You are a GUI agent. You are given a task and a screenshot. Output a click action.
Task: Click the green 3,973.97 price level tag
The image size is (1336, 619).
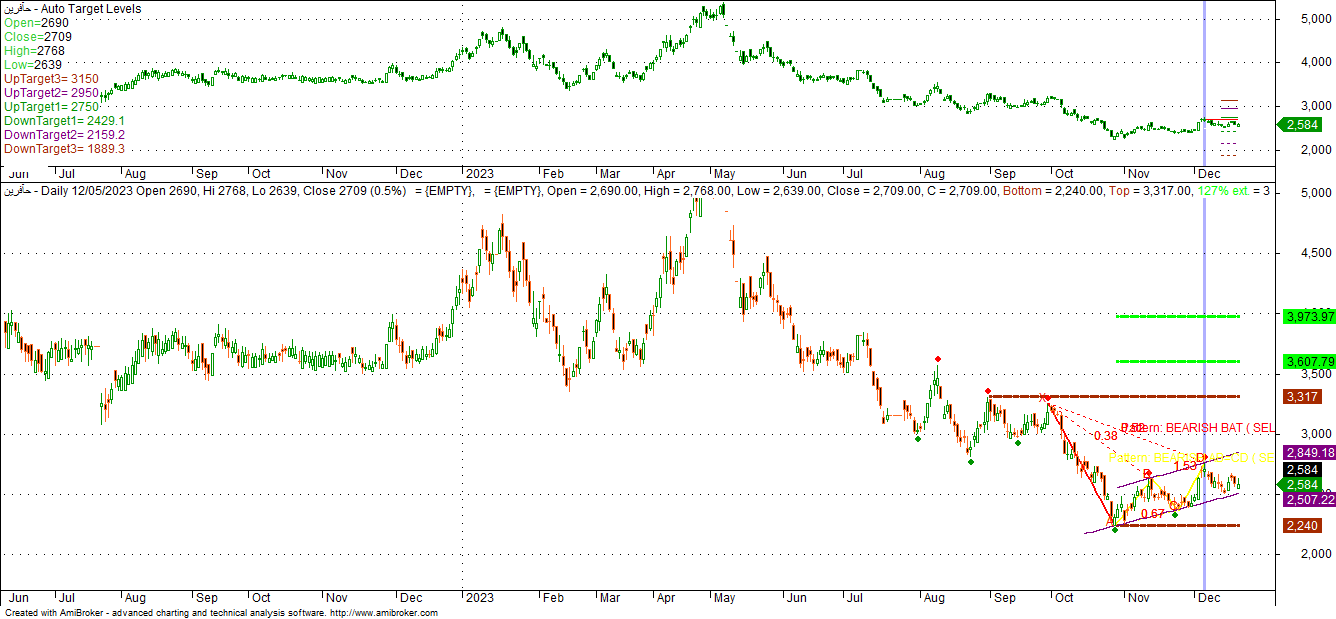tap(1307, 317)
